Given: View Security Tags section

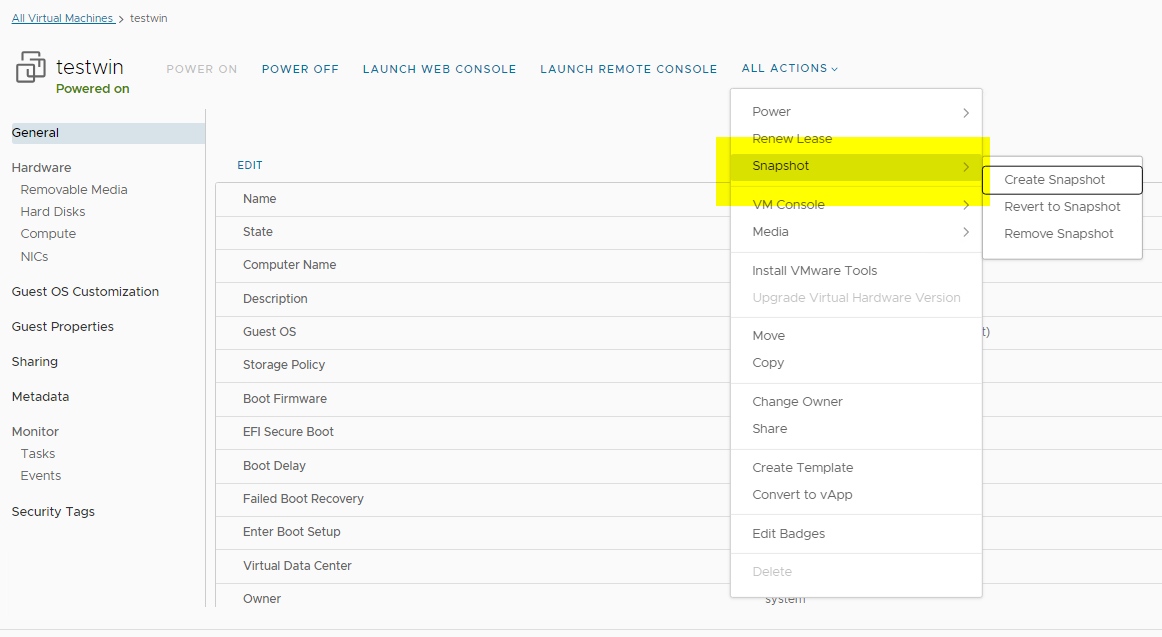Looking at the screenshot, I should coord(53,512).
